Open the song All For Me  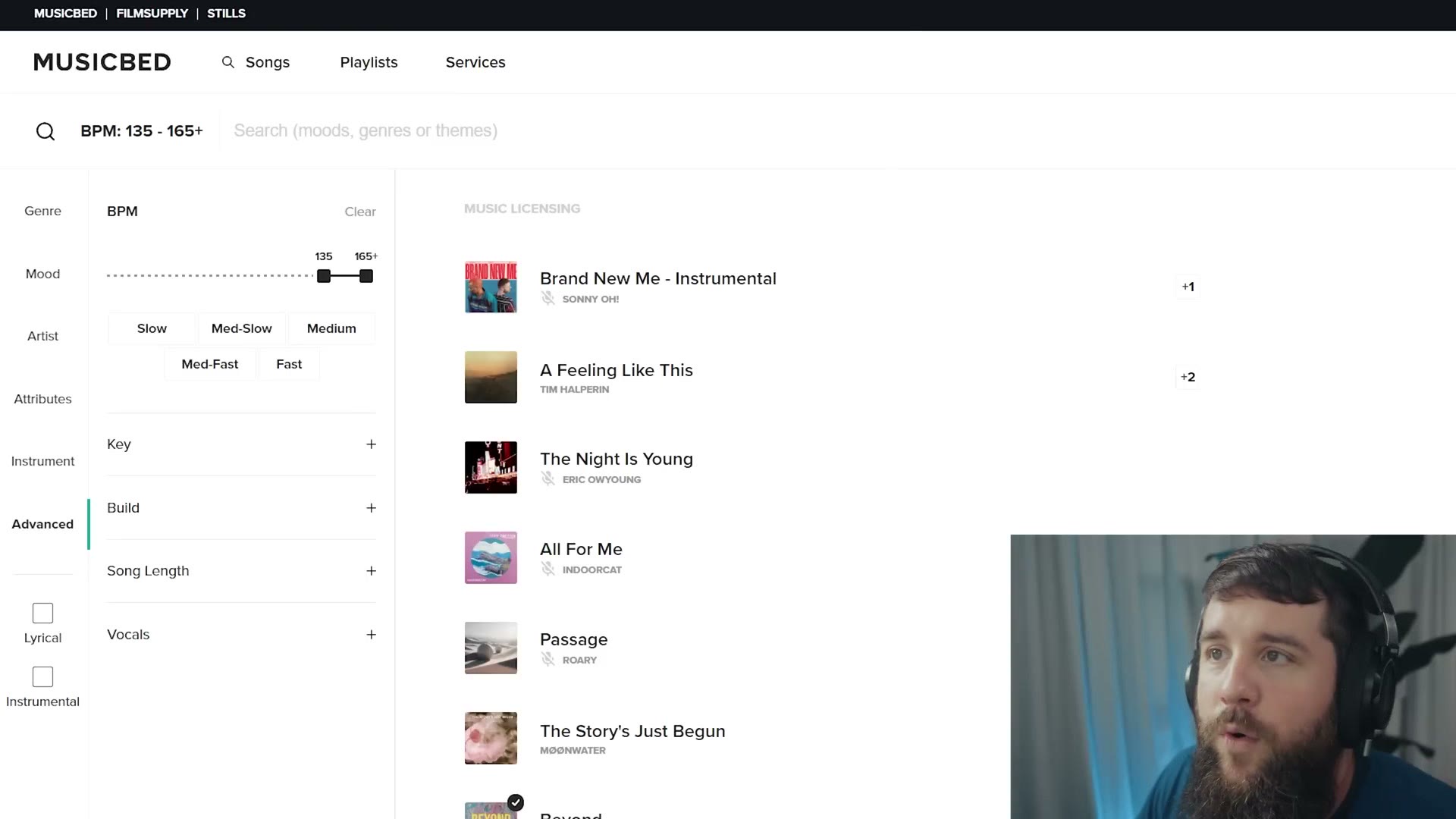click(x=581, y=549)
